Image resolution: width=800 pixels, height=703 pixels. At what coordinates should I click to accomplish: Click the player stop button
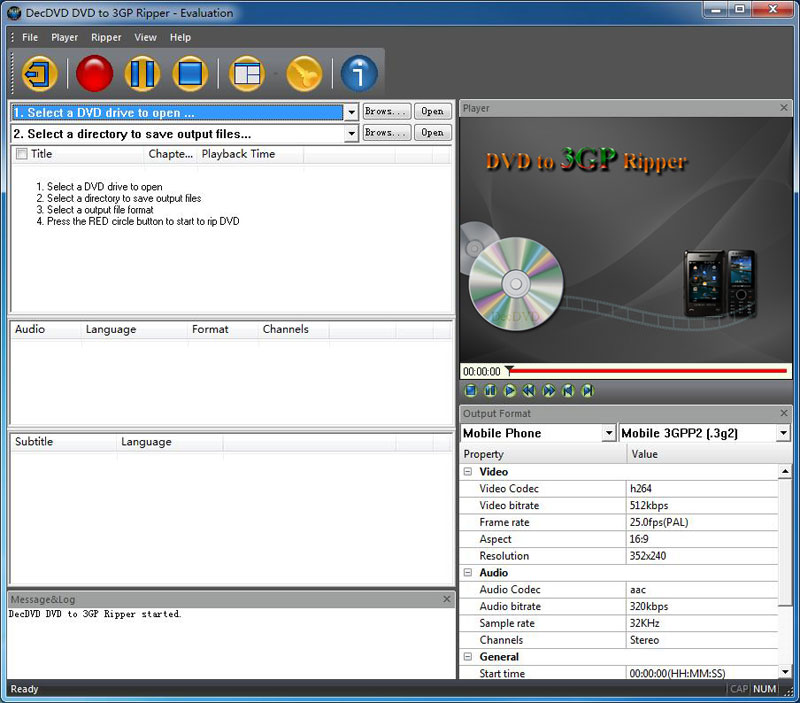coord(471,391)
